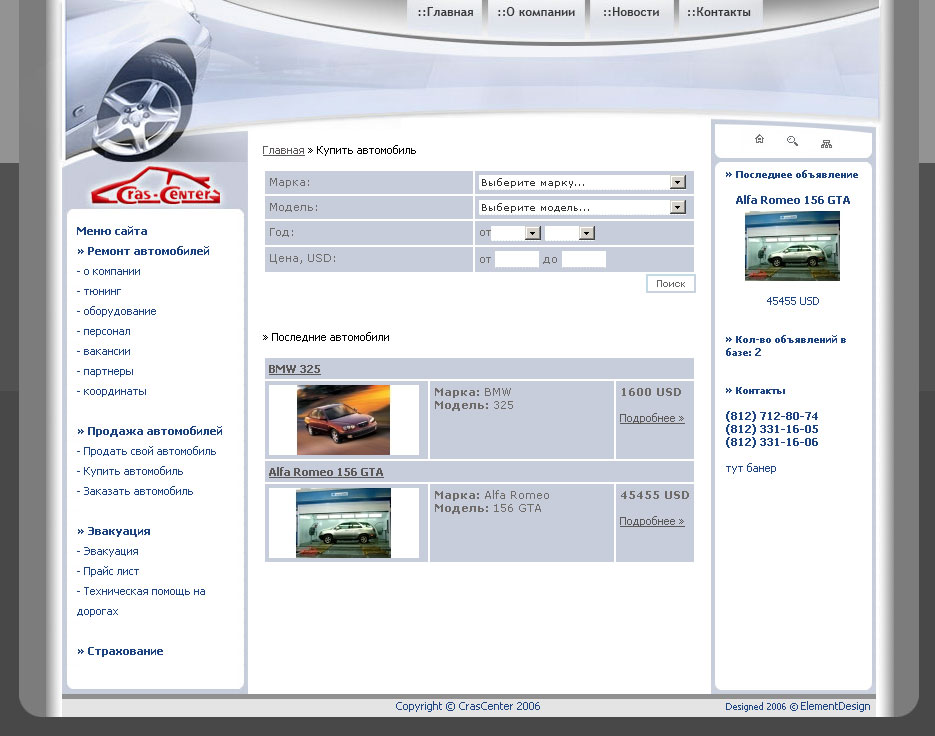935x736 pixels.
Task: Expand the Марка brand dropdown
Action: point(581,183)
